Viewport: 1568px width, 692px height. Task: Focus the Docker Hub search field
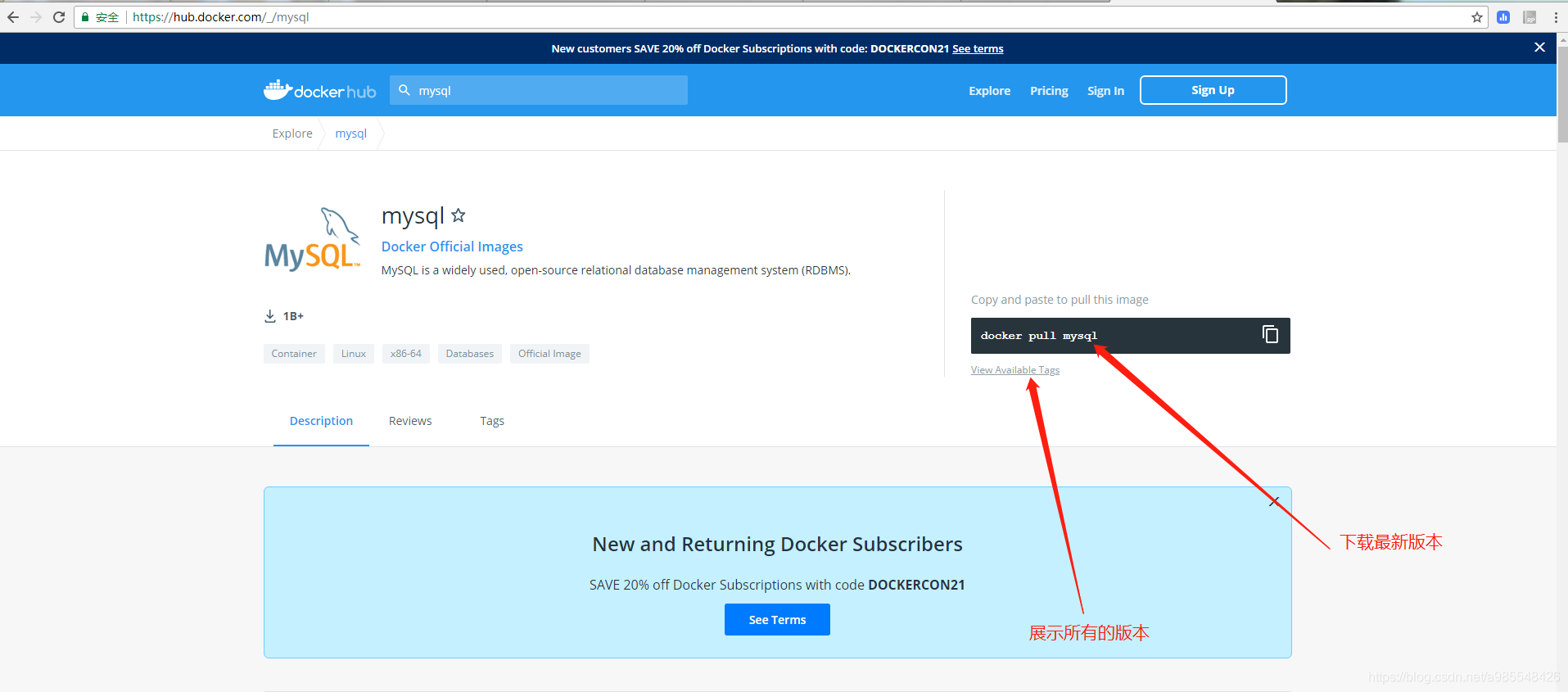(539, 90)
